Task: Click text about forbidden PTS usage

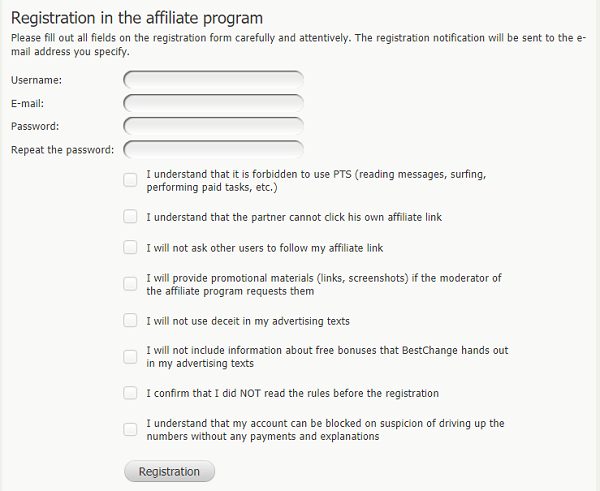Action: click(x=316, y=181)
